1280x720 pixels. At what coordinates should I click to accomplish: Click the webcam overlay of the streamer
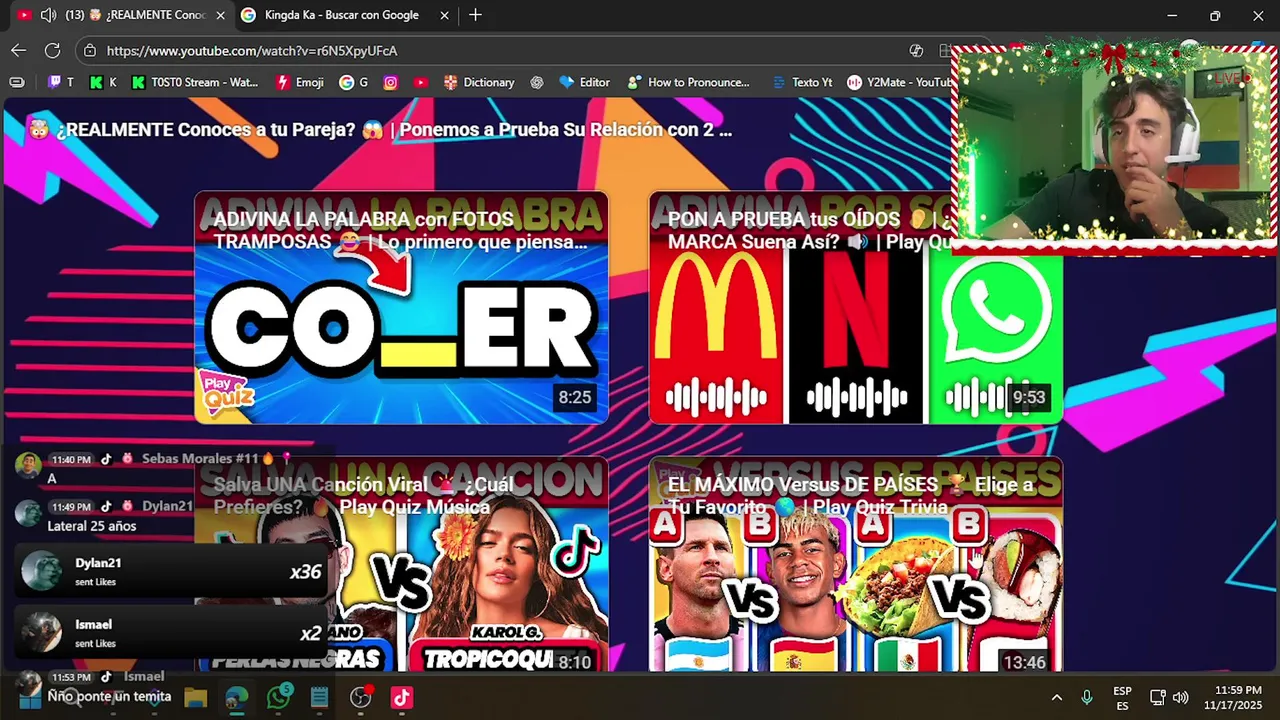click(x=1115, y=147)
